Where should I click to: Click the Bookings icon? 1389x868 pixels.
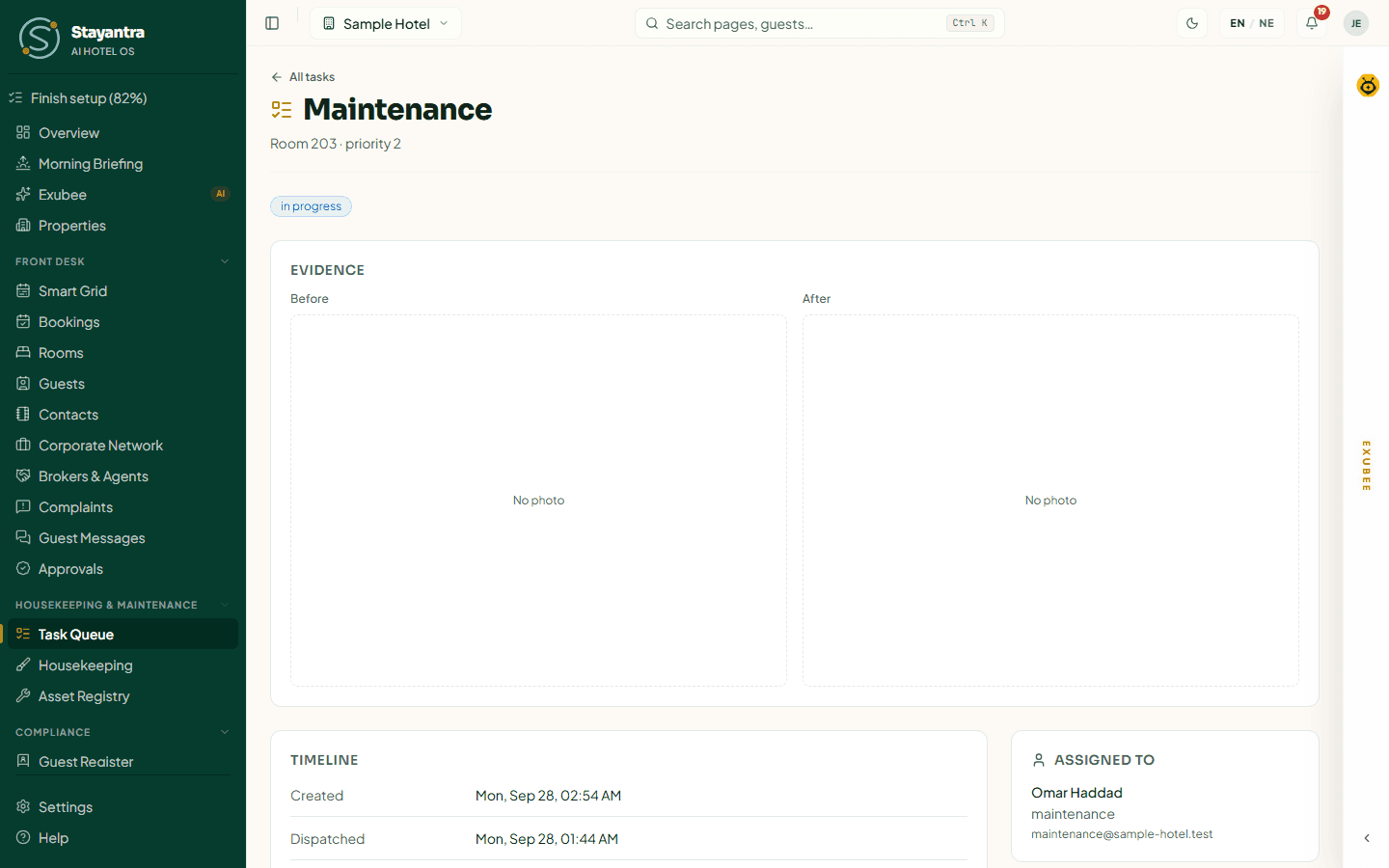pos(23,322)
